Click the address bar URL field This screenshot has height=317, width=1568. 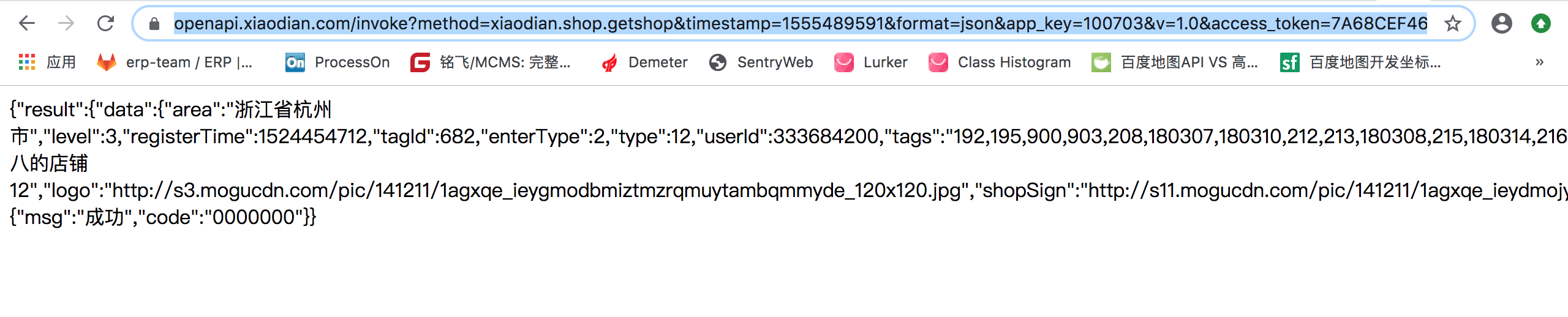pos(801,23)
